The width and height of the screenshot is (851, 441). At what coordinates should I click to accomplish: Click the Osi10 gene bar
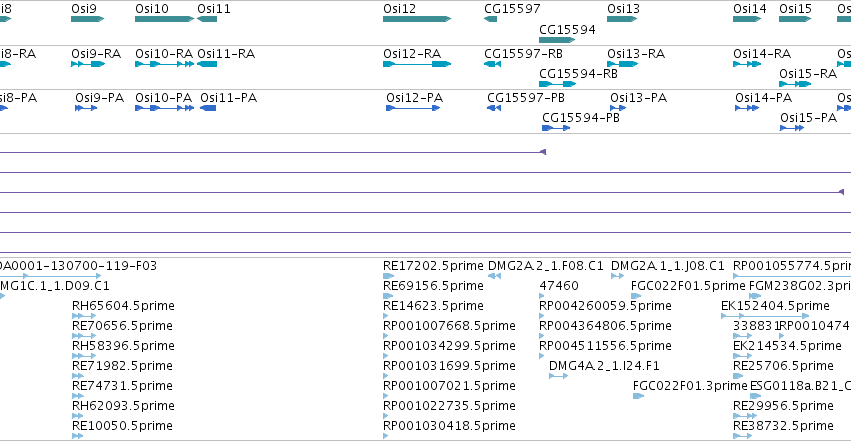(x=164, y=19)
